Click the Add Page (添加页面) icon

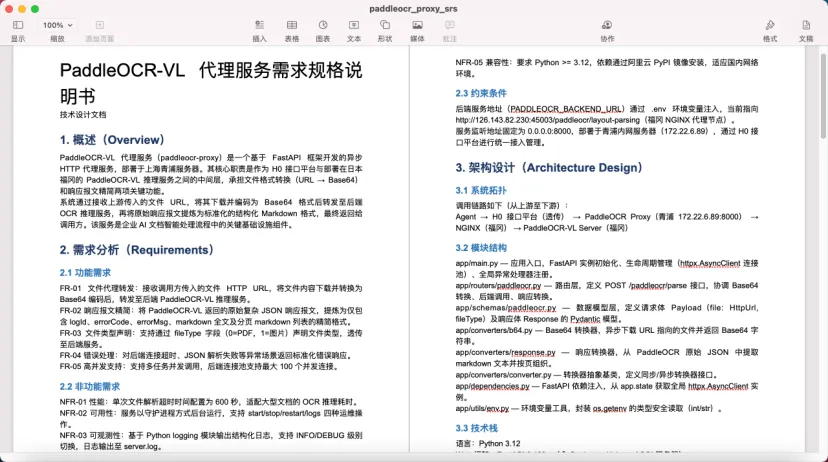100,25
